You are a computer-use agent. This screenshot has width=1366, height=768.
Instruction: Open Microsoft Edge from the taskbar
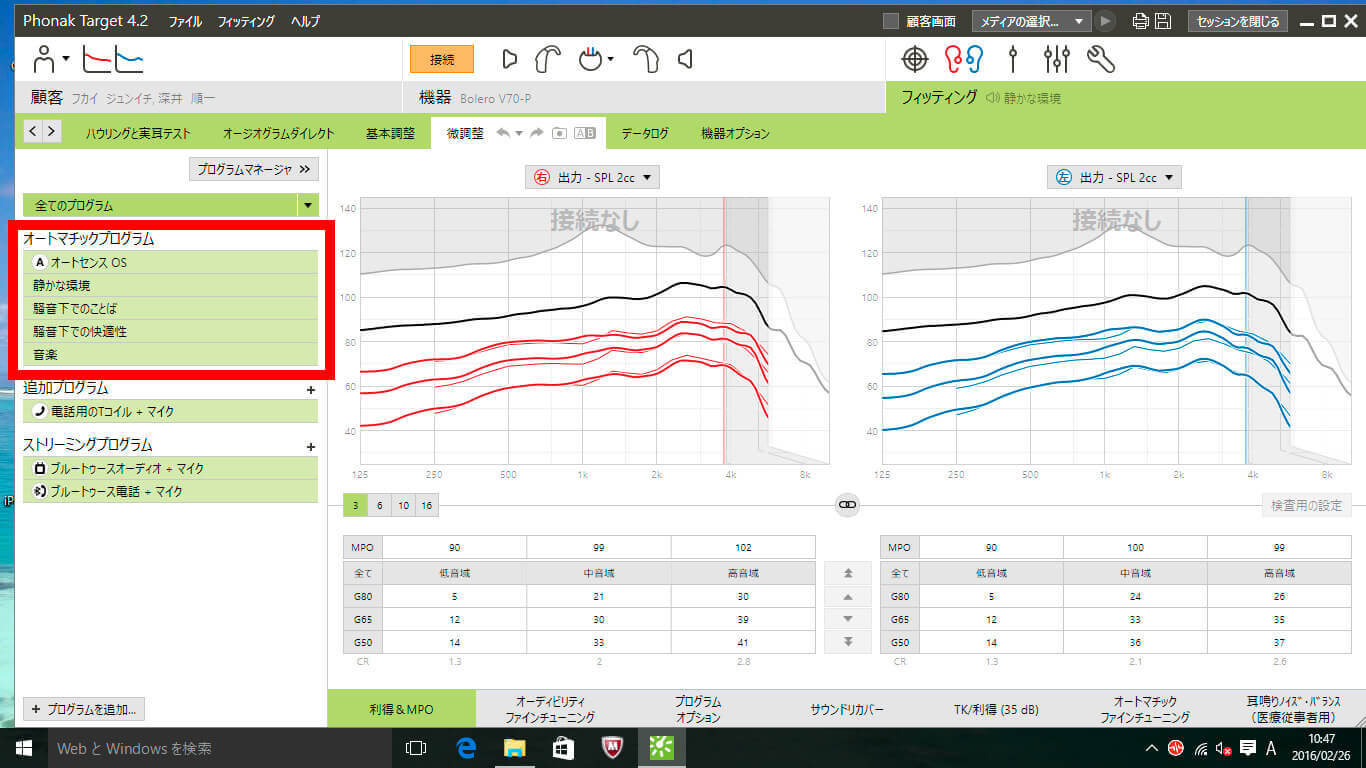click(465, 747)
